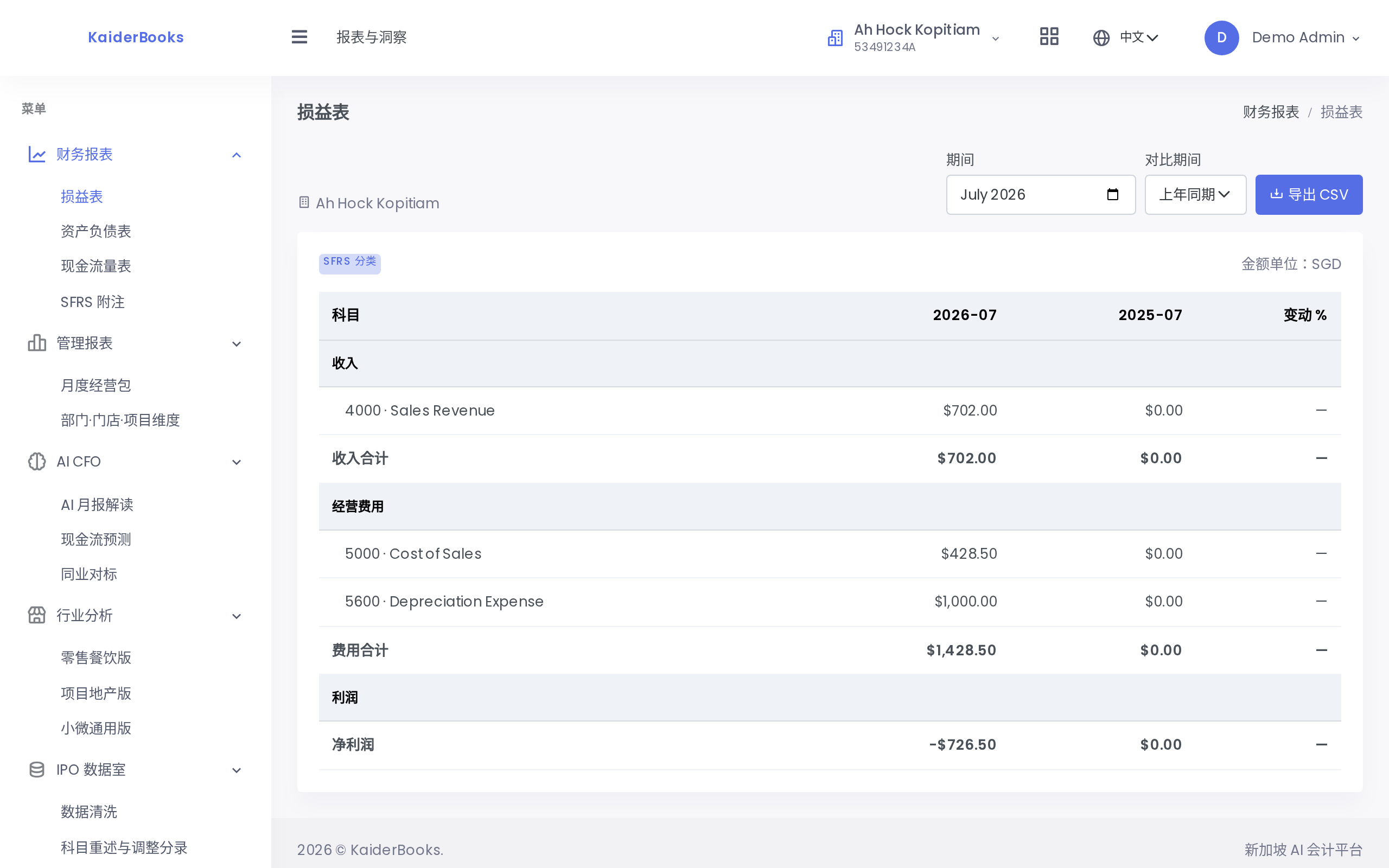Image resolution: width=1389 pixels, height=868 pixels.
Task: Click the 2026-07 column header
Action: 964,315
